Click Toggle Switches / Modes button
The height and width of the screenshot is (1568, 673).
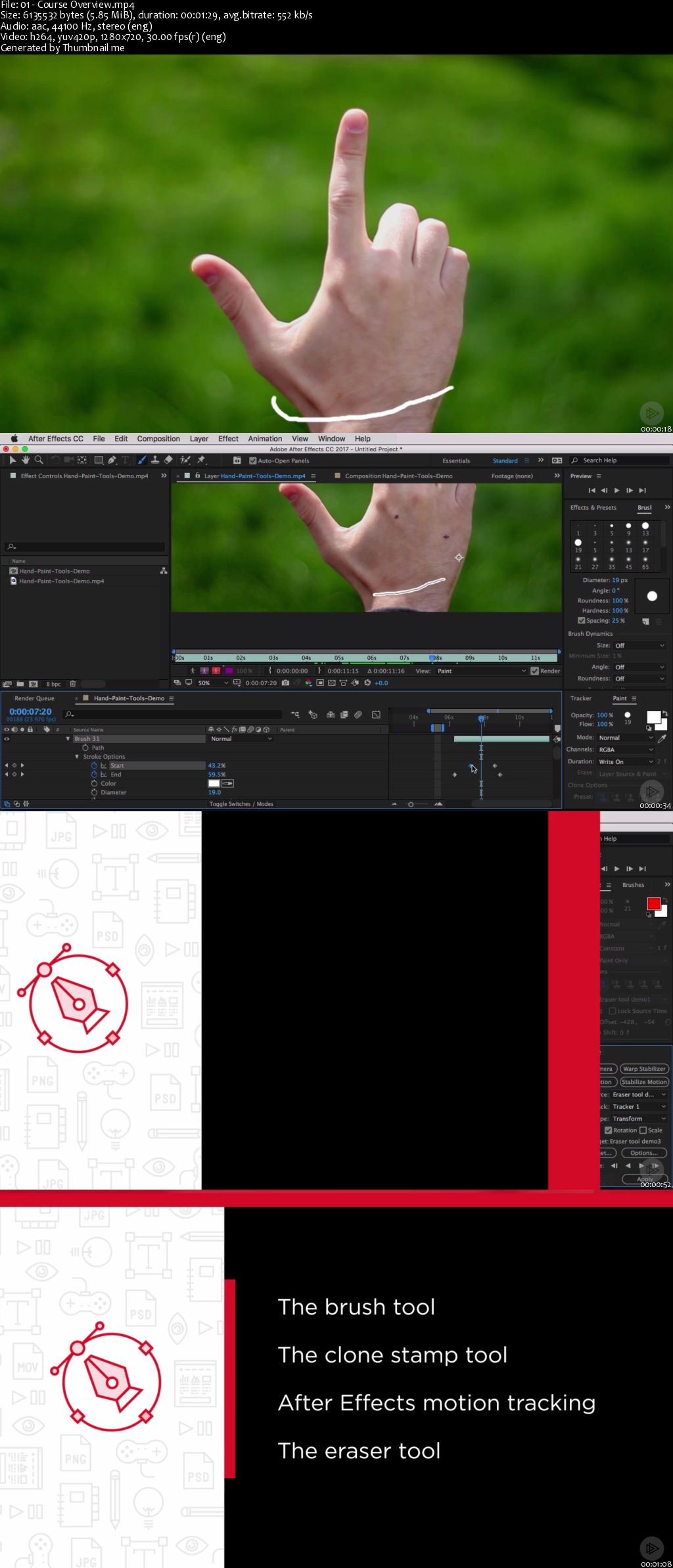[x=241, y=803]
